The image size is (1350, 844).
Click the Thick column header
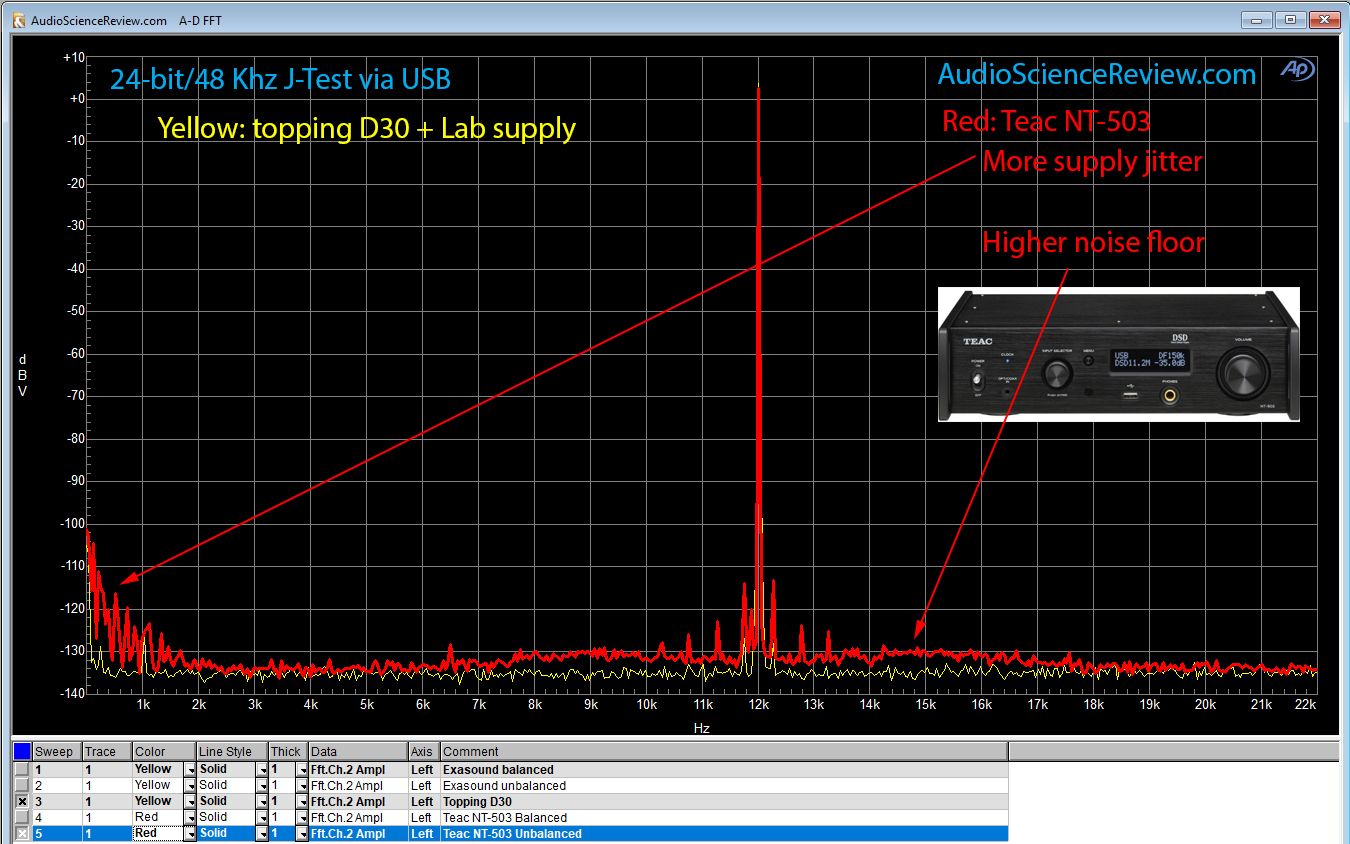coord(288,752)
